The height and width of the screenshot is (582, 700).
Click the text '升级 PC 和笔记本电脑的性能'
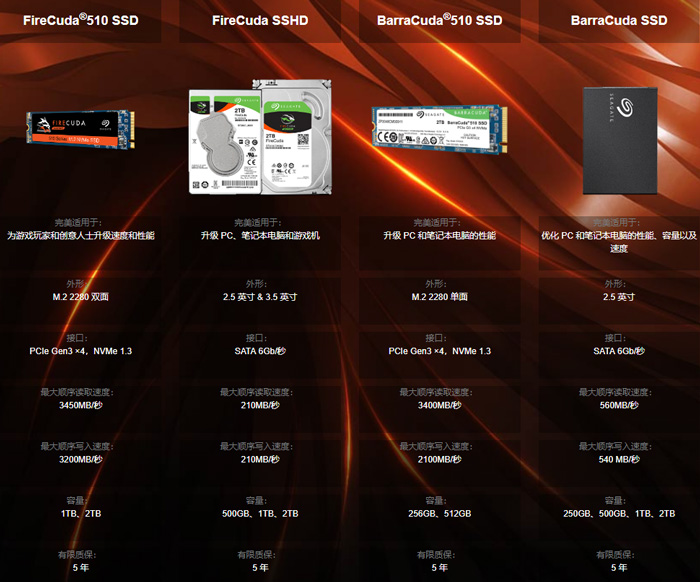[x=440, y=235]
